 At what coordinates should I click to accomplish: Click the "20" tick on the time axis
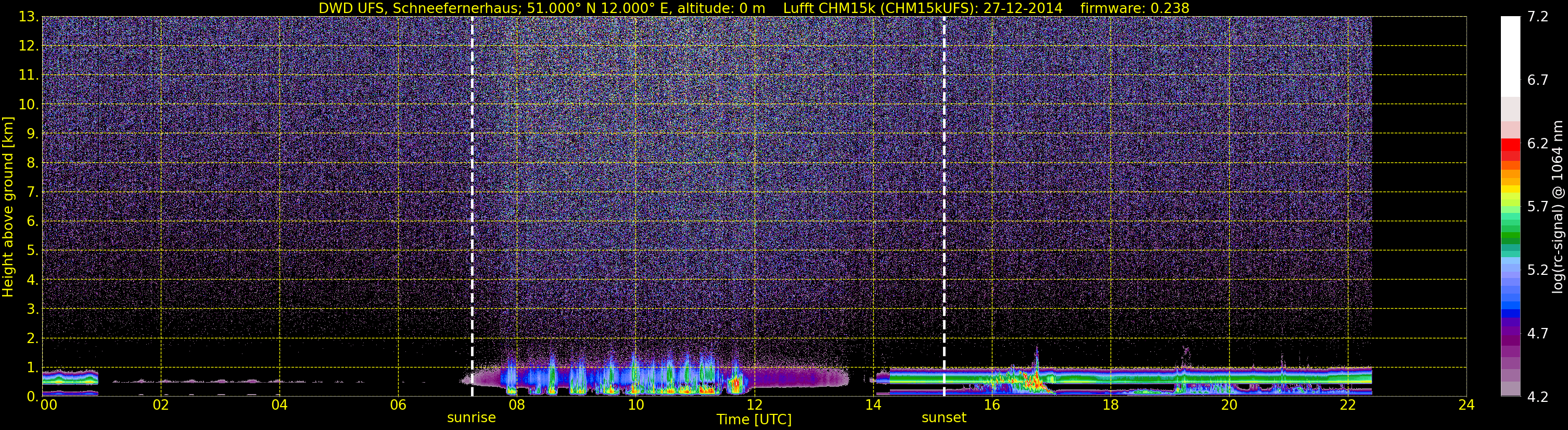click(1229, 405)
